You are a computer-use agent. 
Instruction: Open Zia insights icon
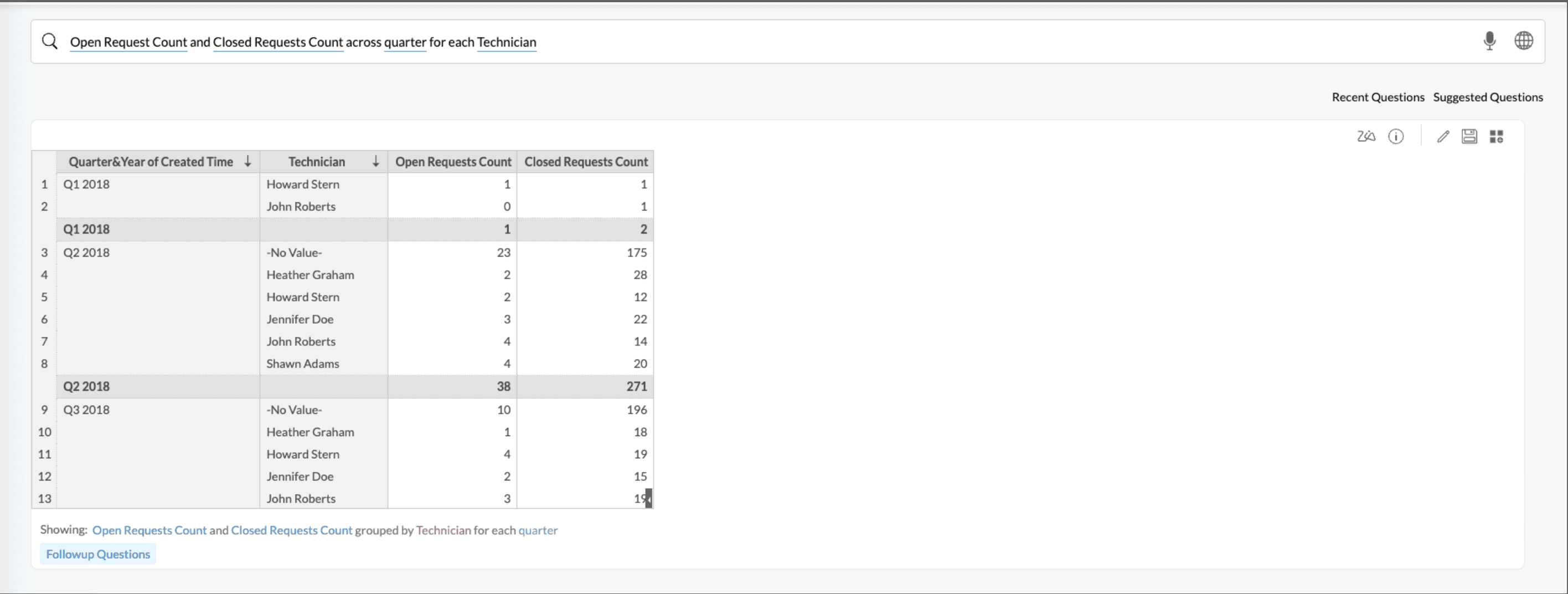1366,136
